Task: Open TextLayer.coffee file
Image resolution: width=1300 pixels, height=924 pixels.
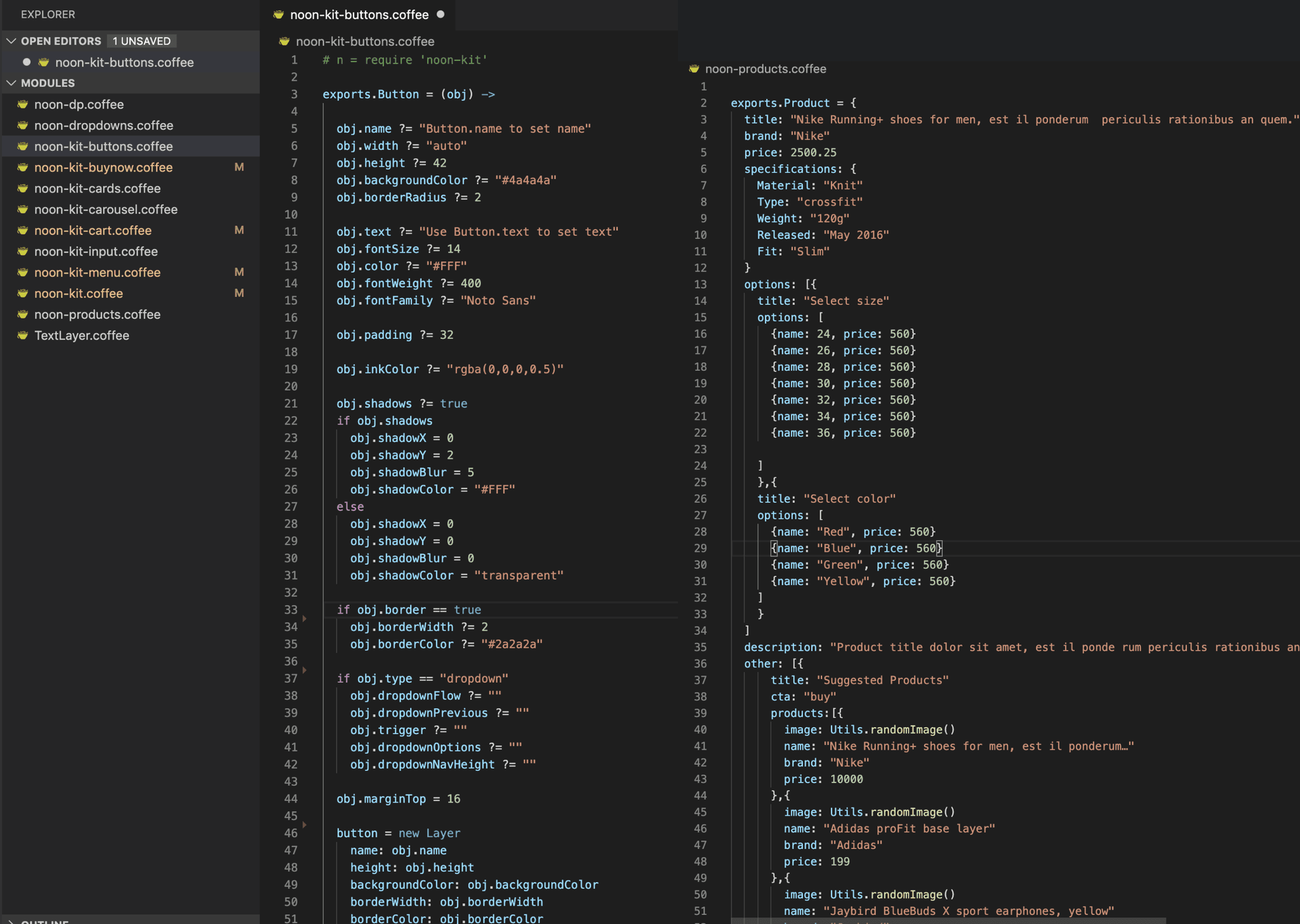Action: click(x=130, y=335)
